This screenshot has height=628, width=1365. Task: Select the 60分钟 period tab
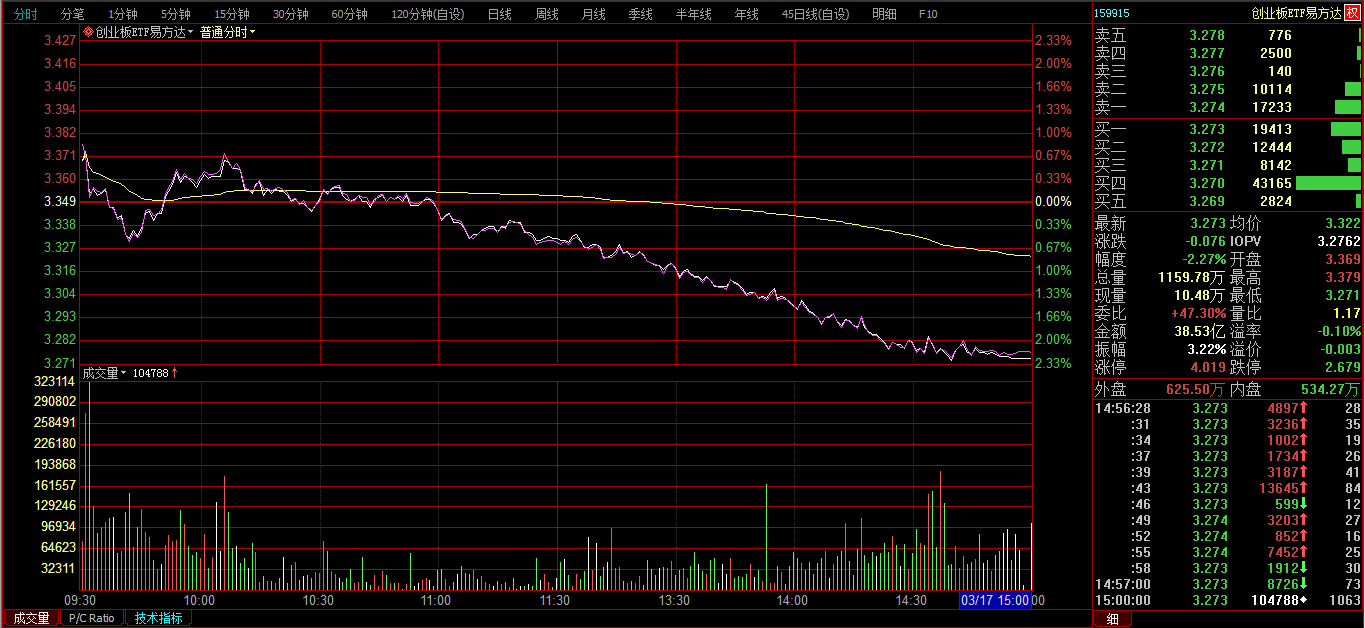pyautogui.click(x=350, y=14)
